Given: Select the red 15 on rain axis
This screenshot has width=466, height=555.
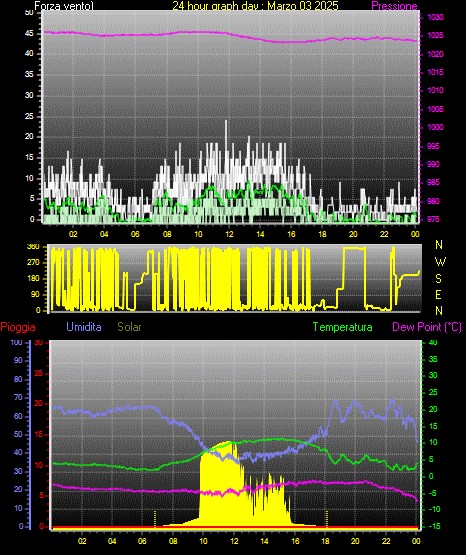Looking at the screenshot, I should click(x=39, y=435).
